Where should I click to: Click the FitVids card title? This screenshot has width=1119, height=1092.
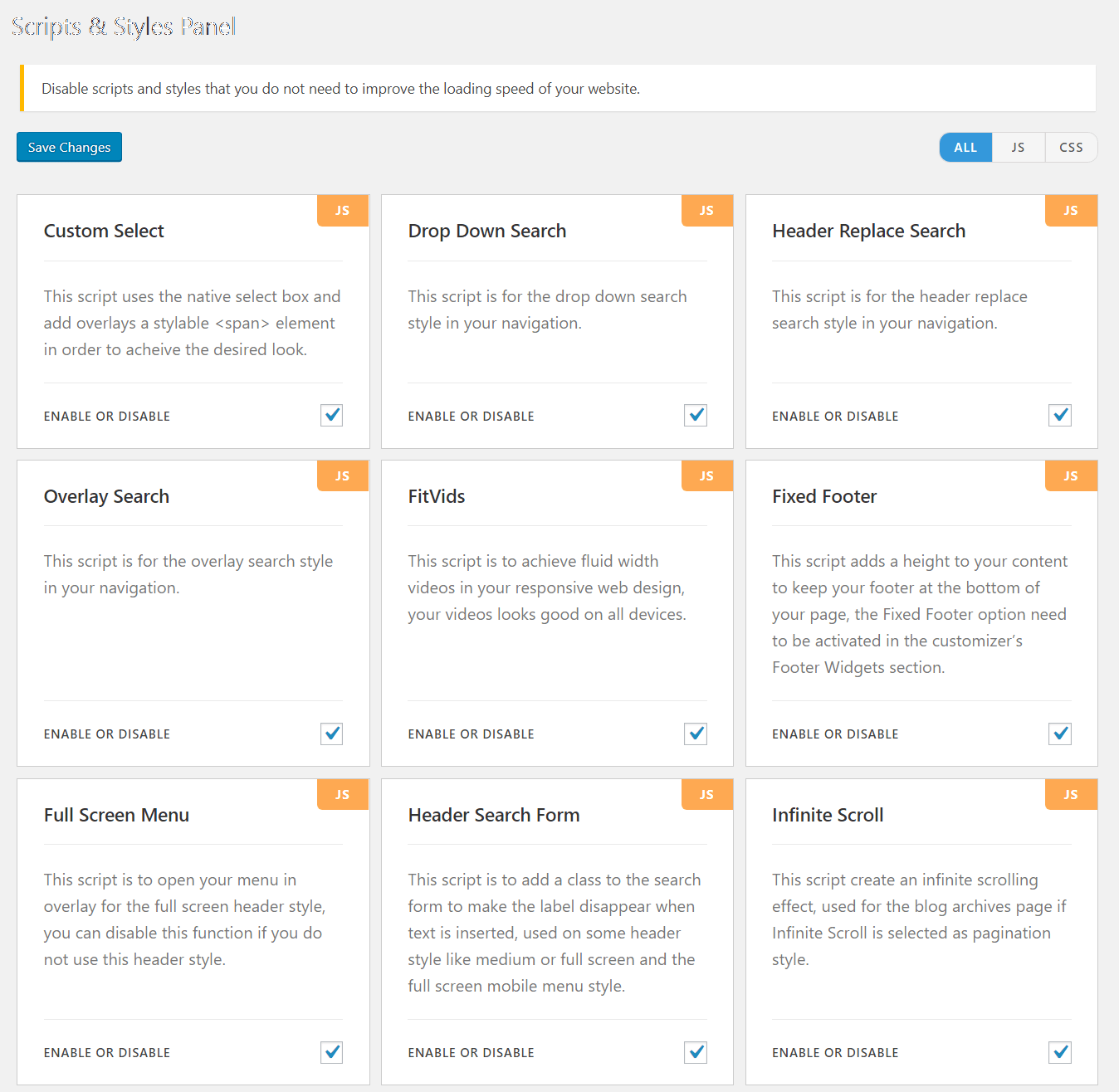point(437,496)
